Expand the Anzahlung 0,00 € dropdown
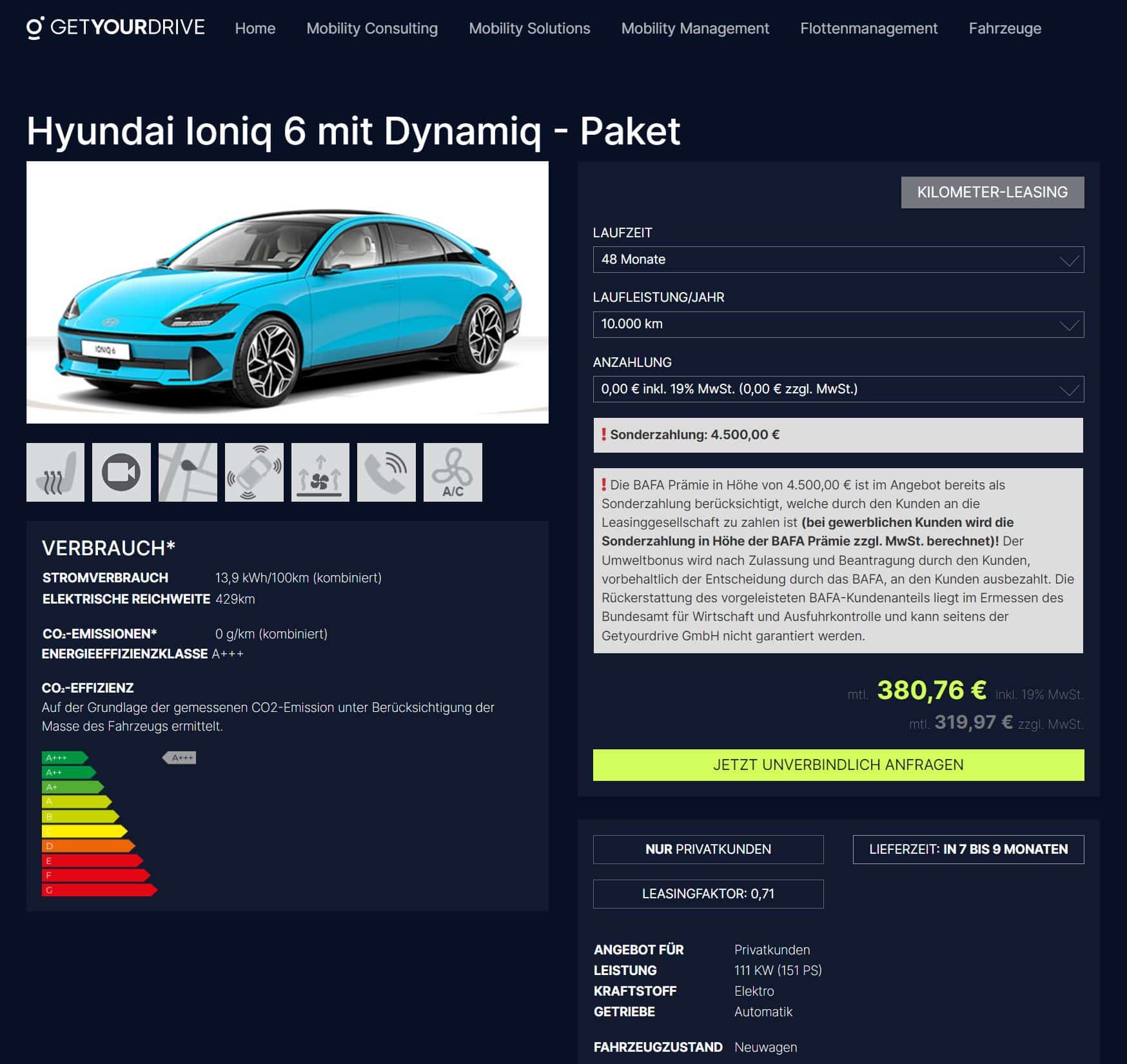1127x1064 pixels. pyautogui.click(x=838, y=389)
